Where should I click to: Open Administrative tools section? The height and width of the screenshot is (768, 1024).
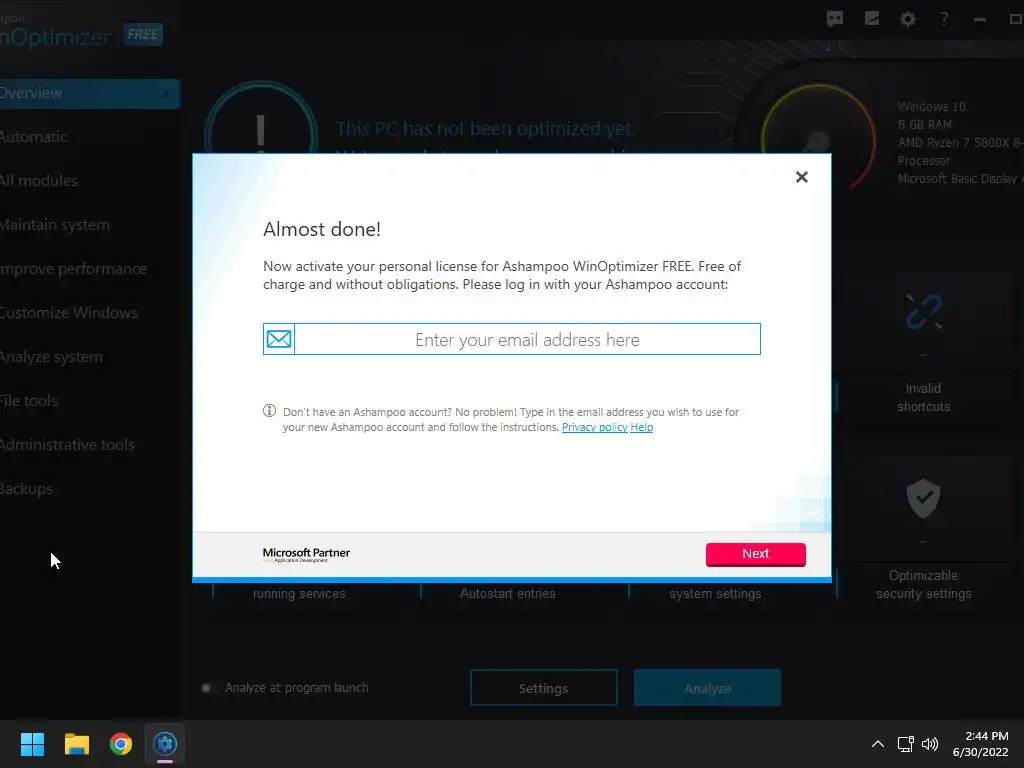tap(67, 445)
